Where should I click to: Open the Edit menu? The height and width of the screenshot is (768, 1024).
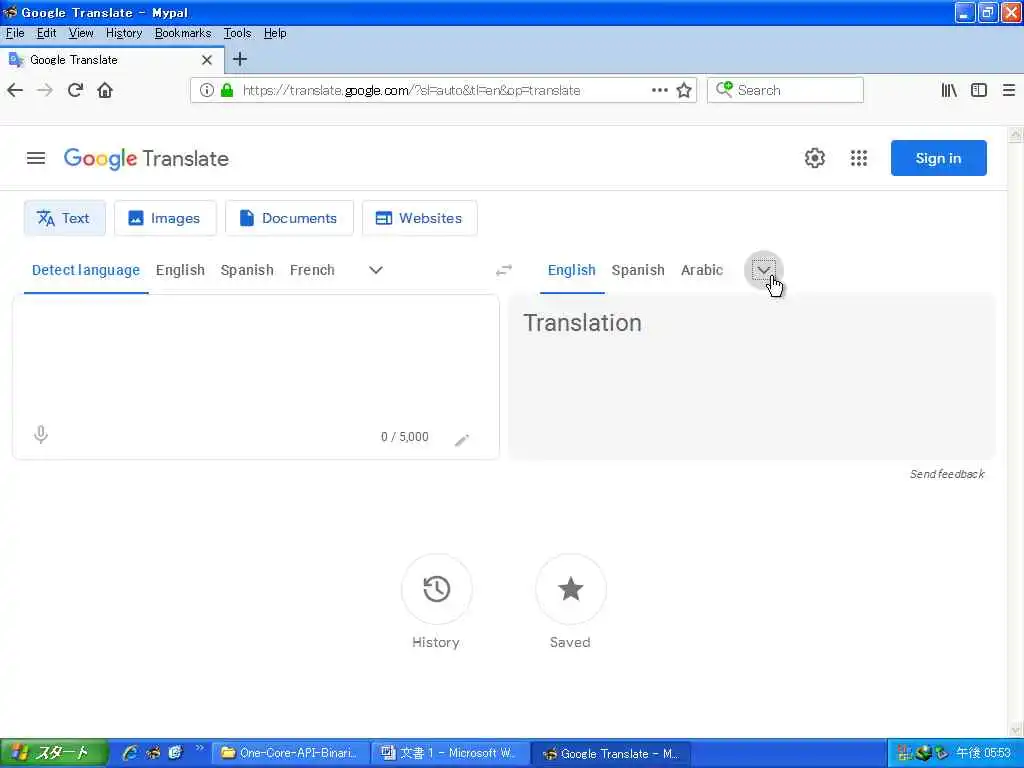46,33
